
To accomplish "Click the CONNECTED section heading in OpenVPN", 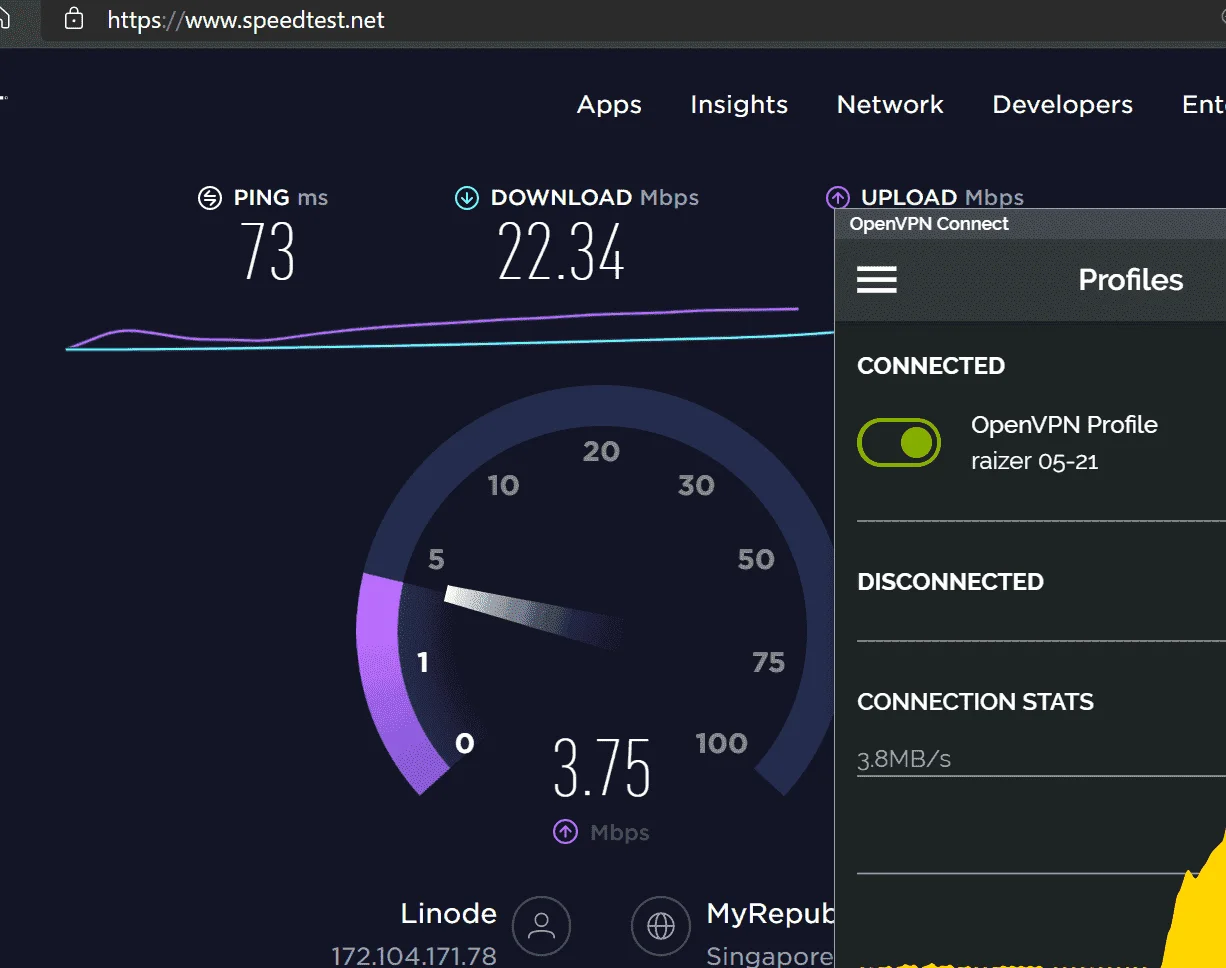I will tap(931, 366).
